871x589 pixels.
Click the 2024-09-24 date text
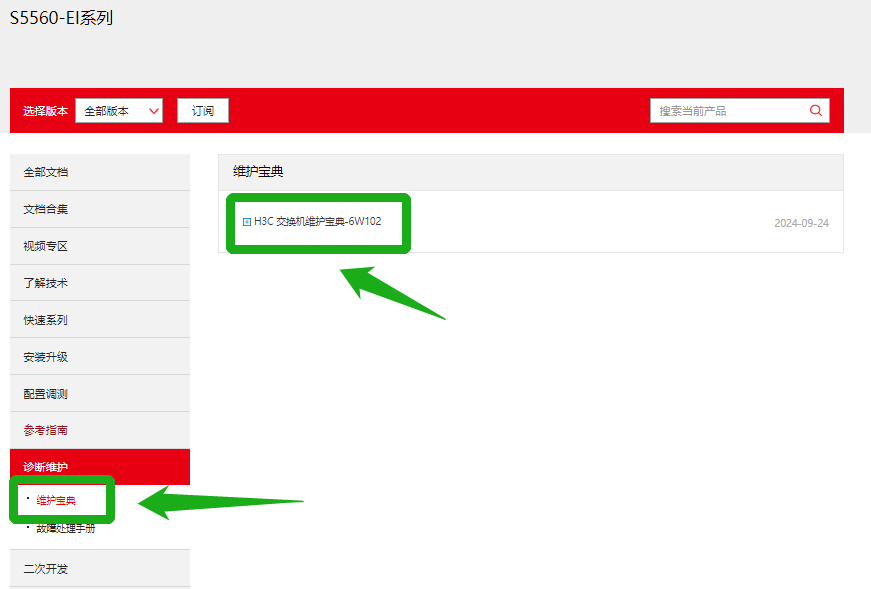point(801,223)
